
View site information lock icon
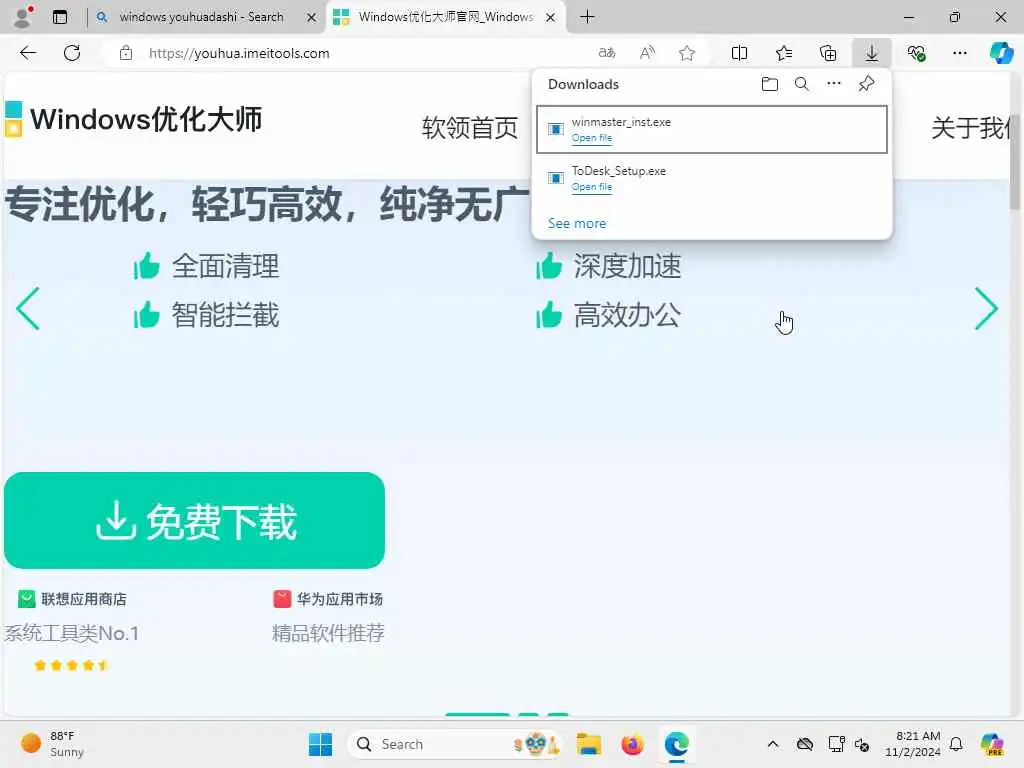(x=126, y=53)
